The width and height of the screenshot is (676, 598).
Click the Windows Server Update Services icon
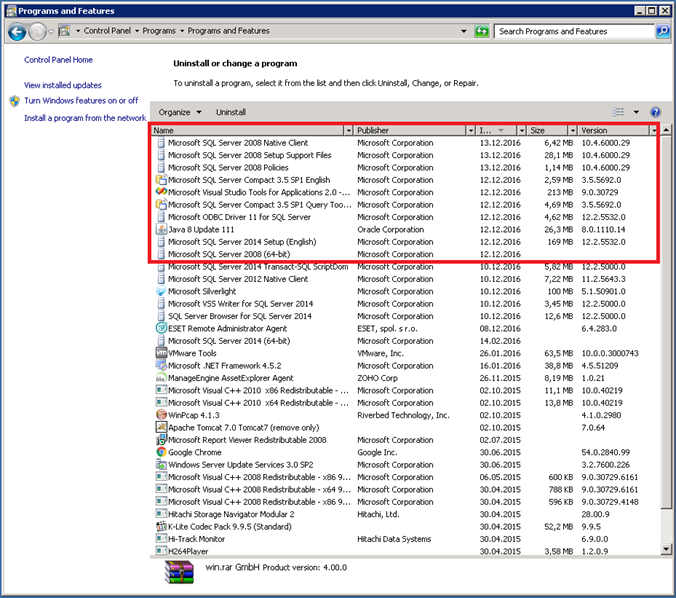(161, 465)
